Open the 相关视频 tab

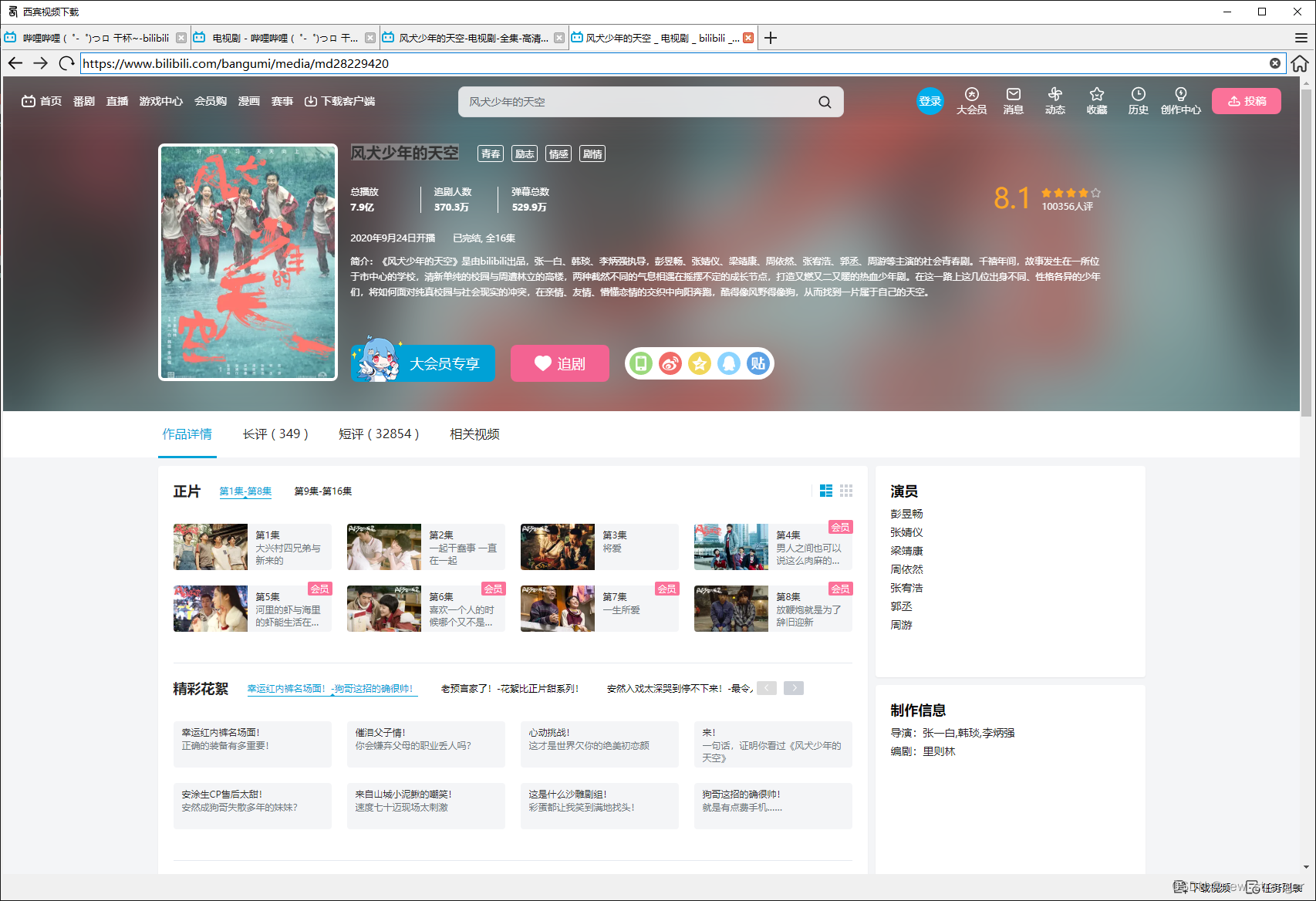coord(474,434)
